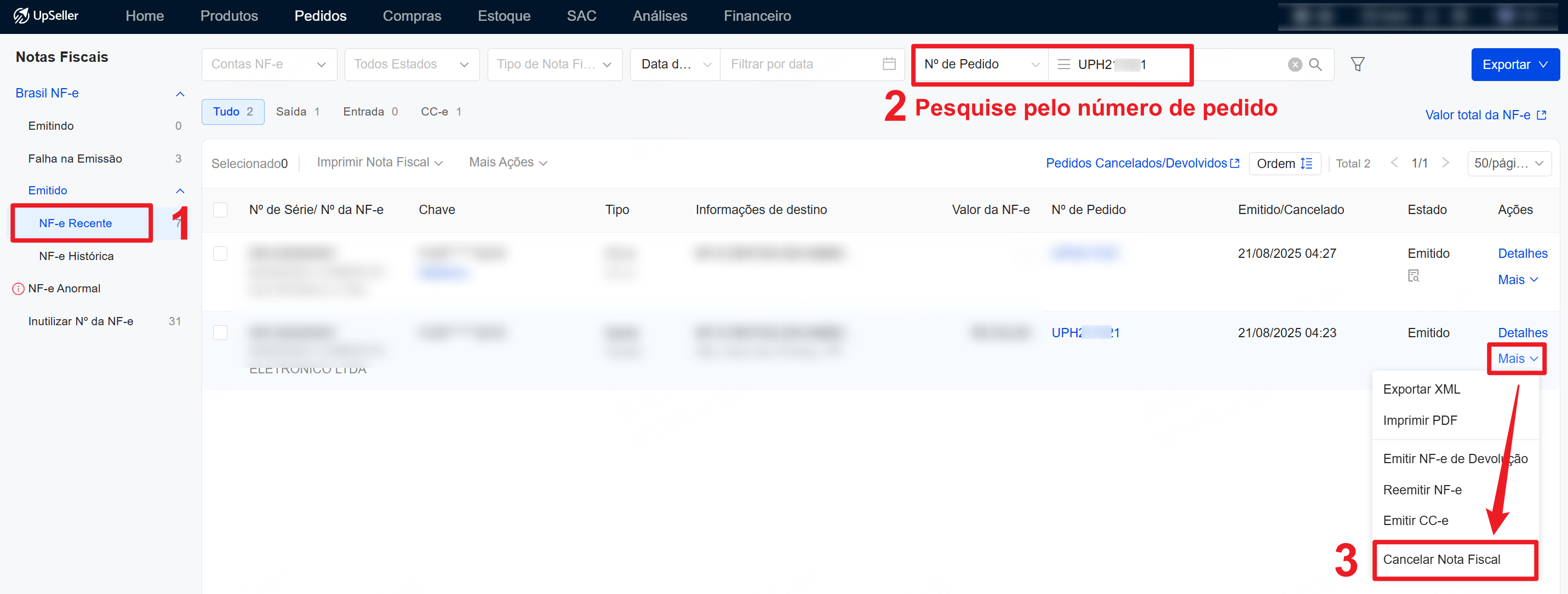Check the first invoice row checkbox
1568x594 pixels.
tap(220, 253)
